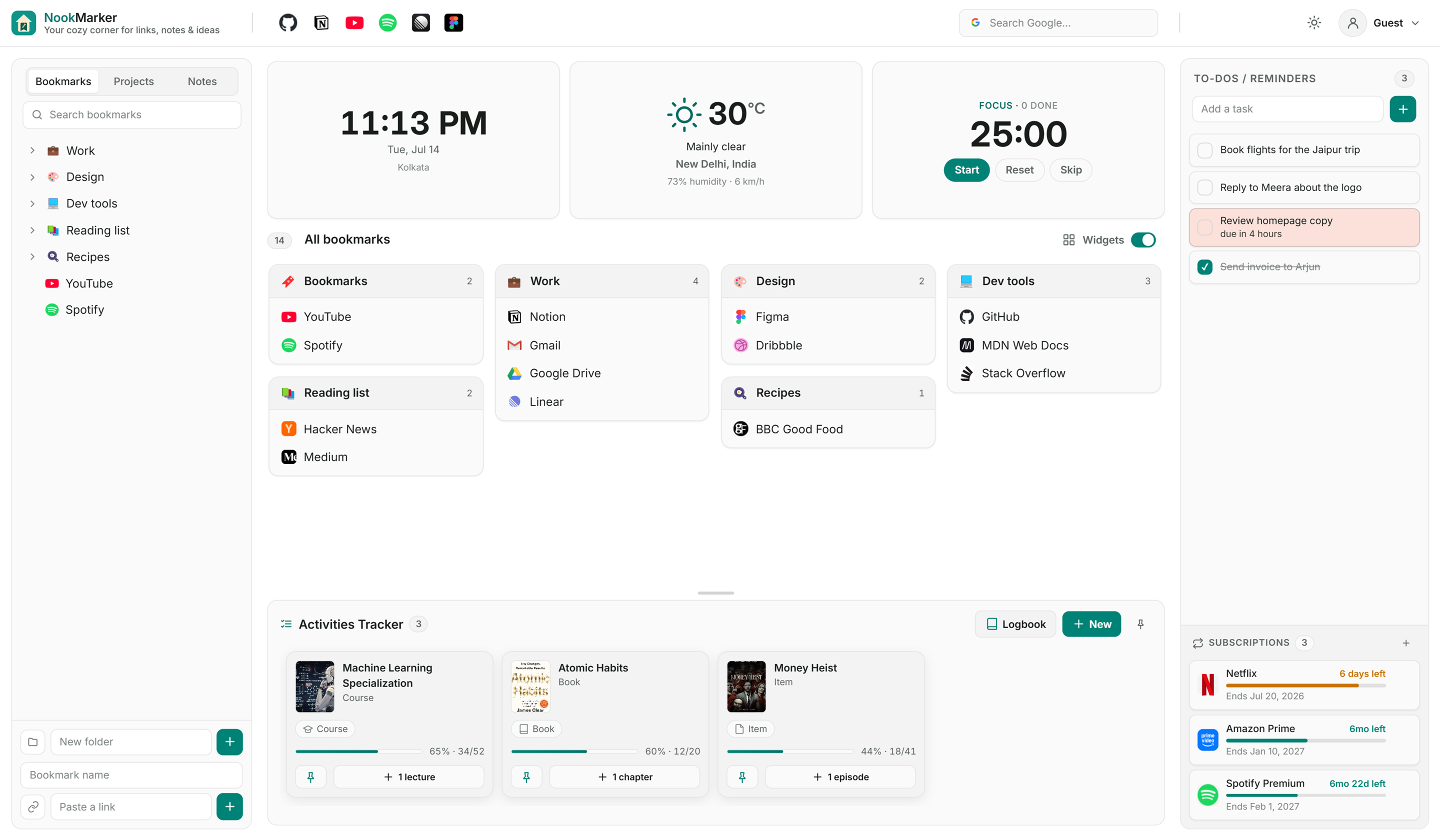
Task: Focus the Search bookmarks field
Action: pyautogui.click(x=132, y=115)
